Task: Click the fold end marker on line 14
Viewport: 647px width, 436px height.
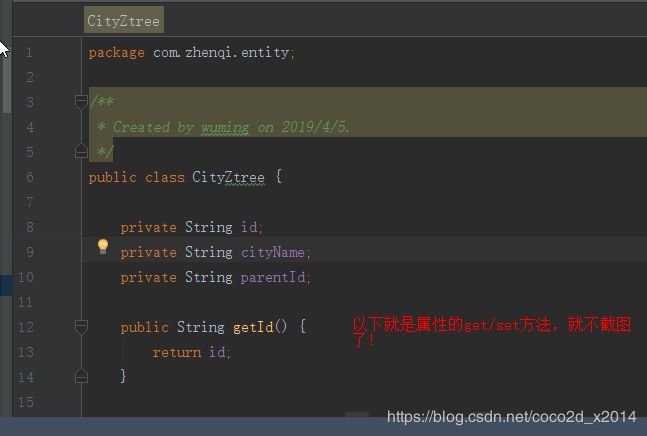Action: (x=81, y=376)
